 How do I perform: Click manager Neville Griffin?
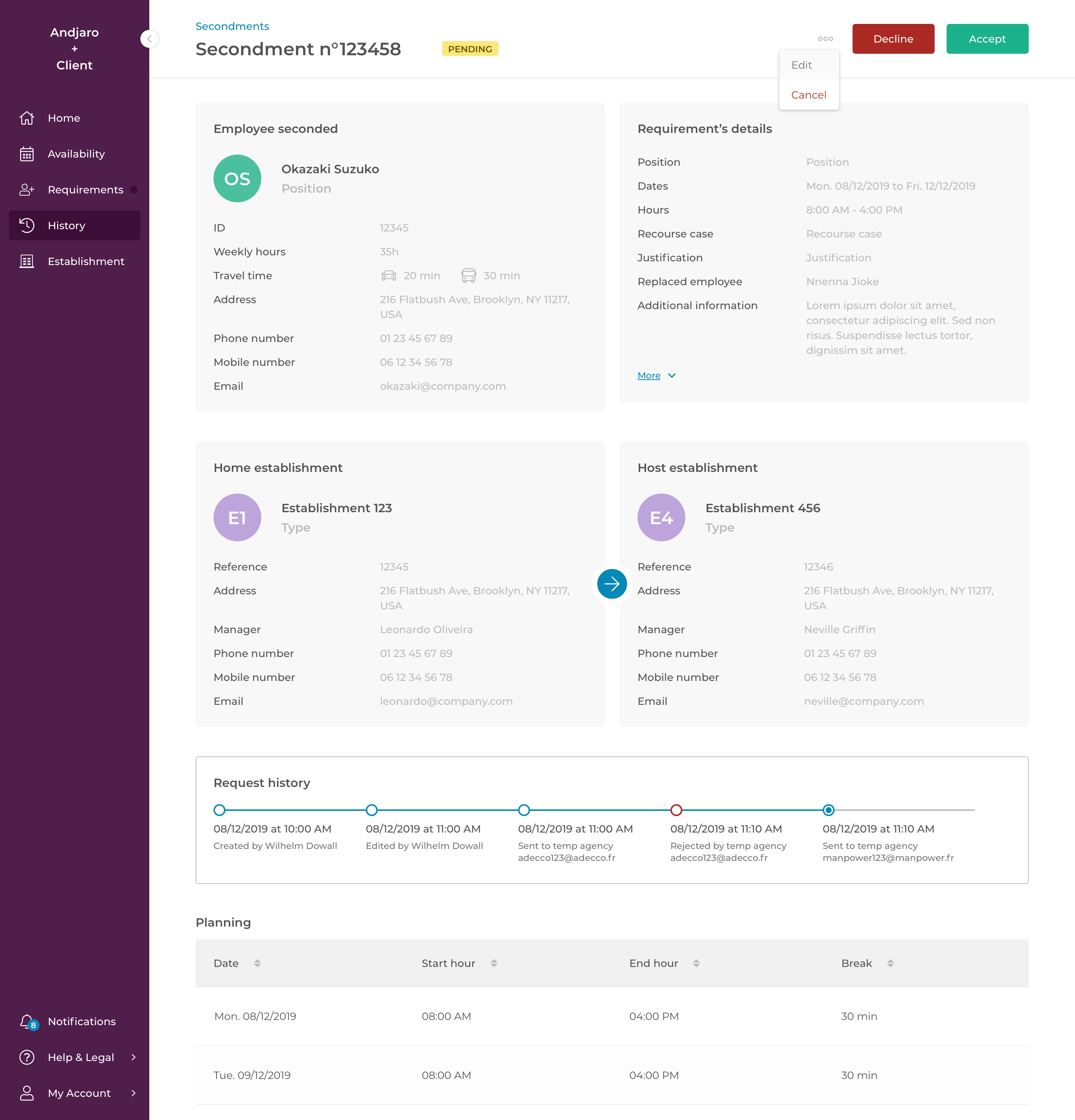(x=840, y=630)
